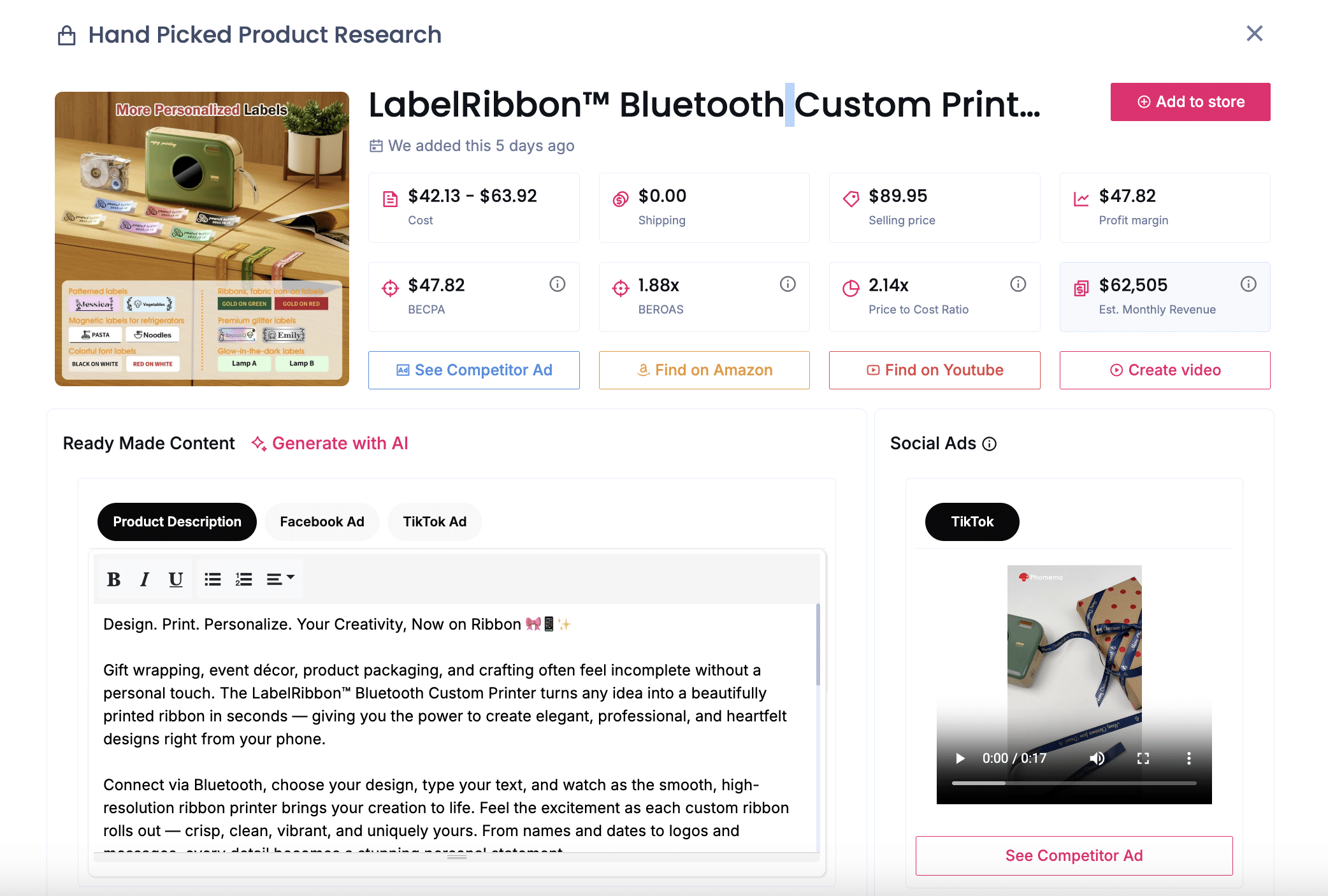Click the video progress bar
This screenshot has width=1328, height=896.
click(1074, 783)
